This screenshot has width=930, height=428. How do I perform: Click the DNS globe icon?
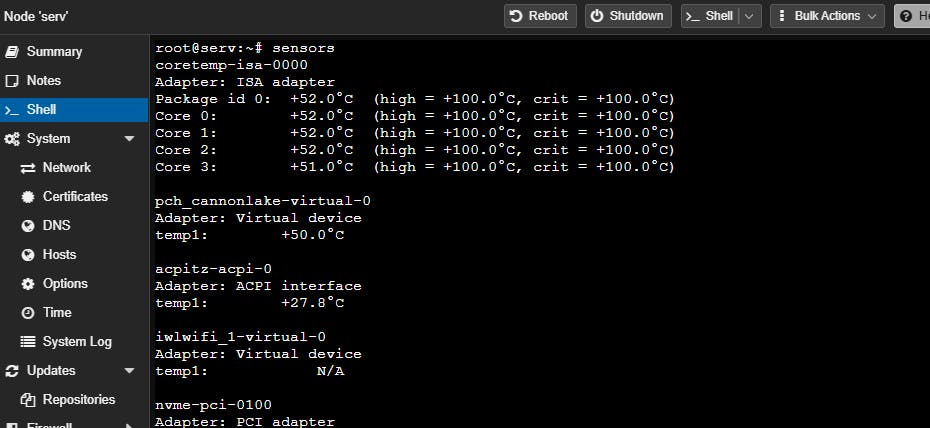click(x=28, y=226)
